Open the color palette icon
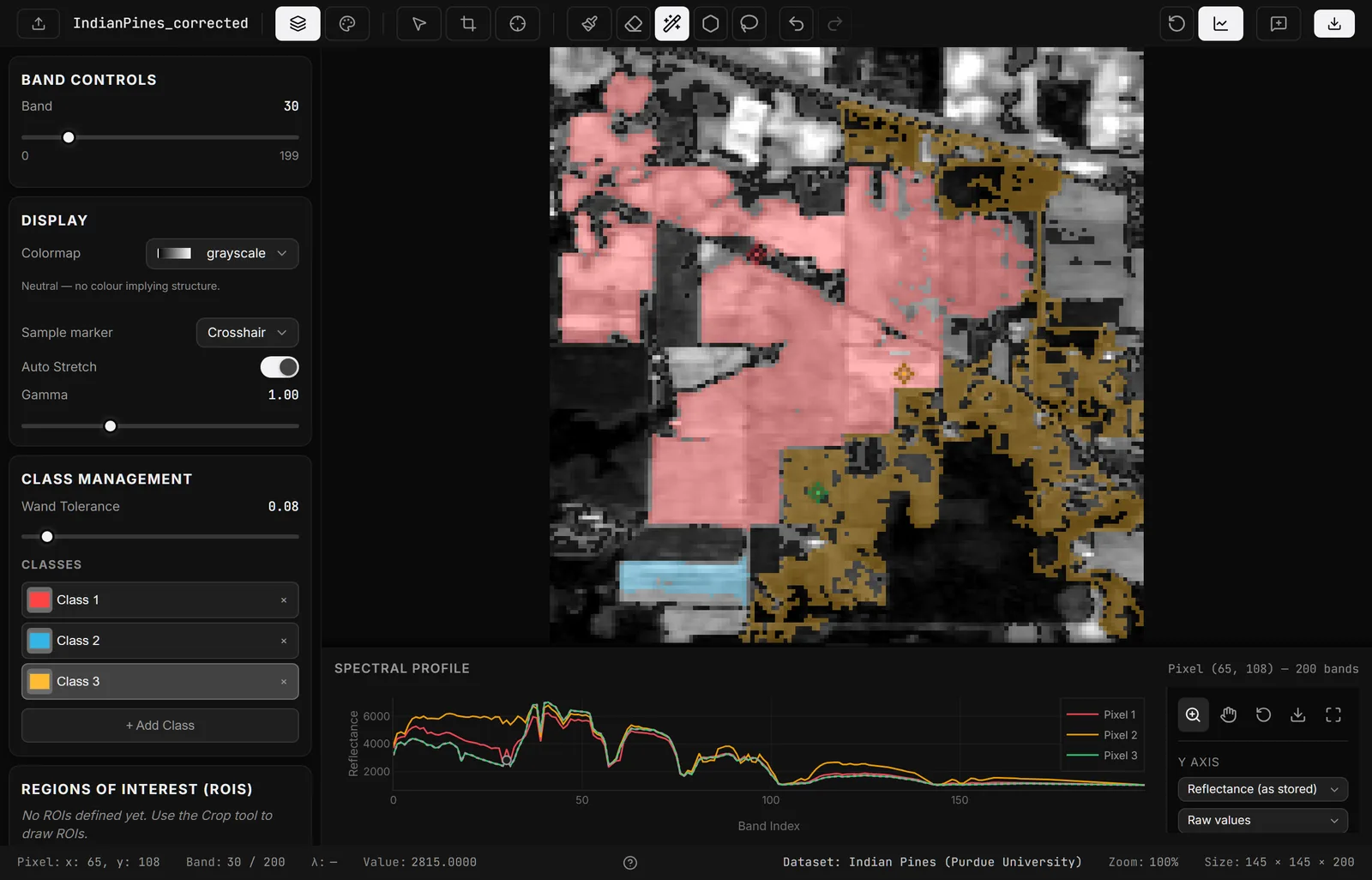The height and width of the screenshot is (880, 1372). click(347, 24)
